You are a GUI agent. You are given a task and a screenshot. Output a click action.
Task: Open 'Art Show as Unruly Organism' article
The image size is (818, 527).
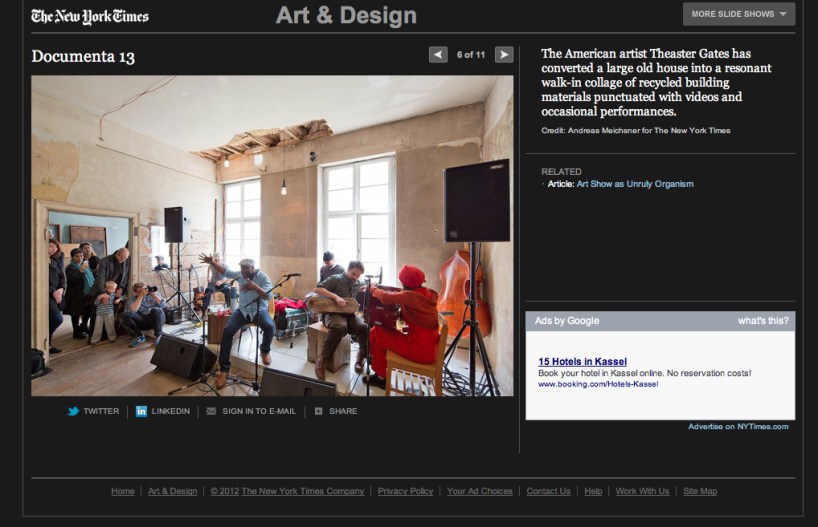635,184
